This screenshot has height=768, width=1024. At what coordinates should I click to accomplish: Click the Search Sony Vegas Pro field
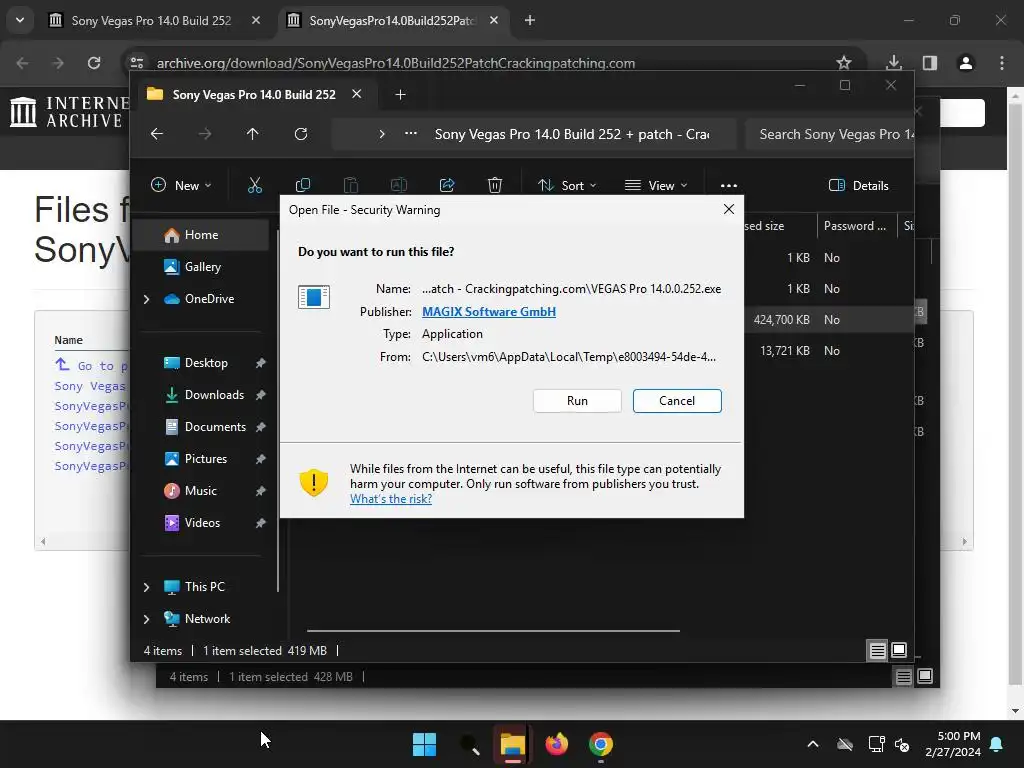point(829,134)
